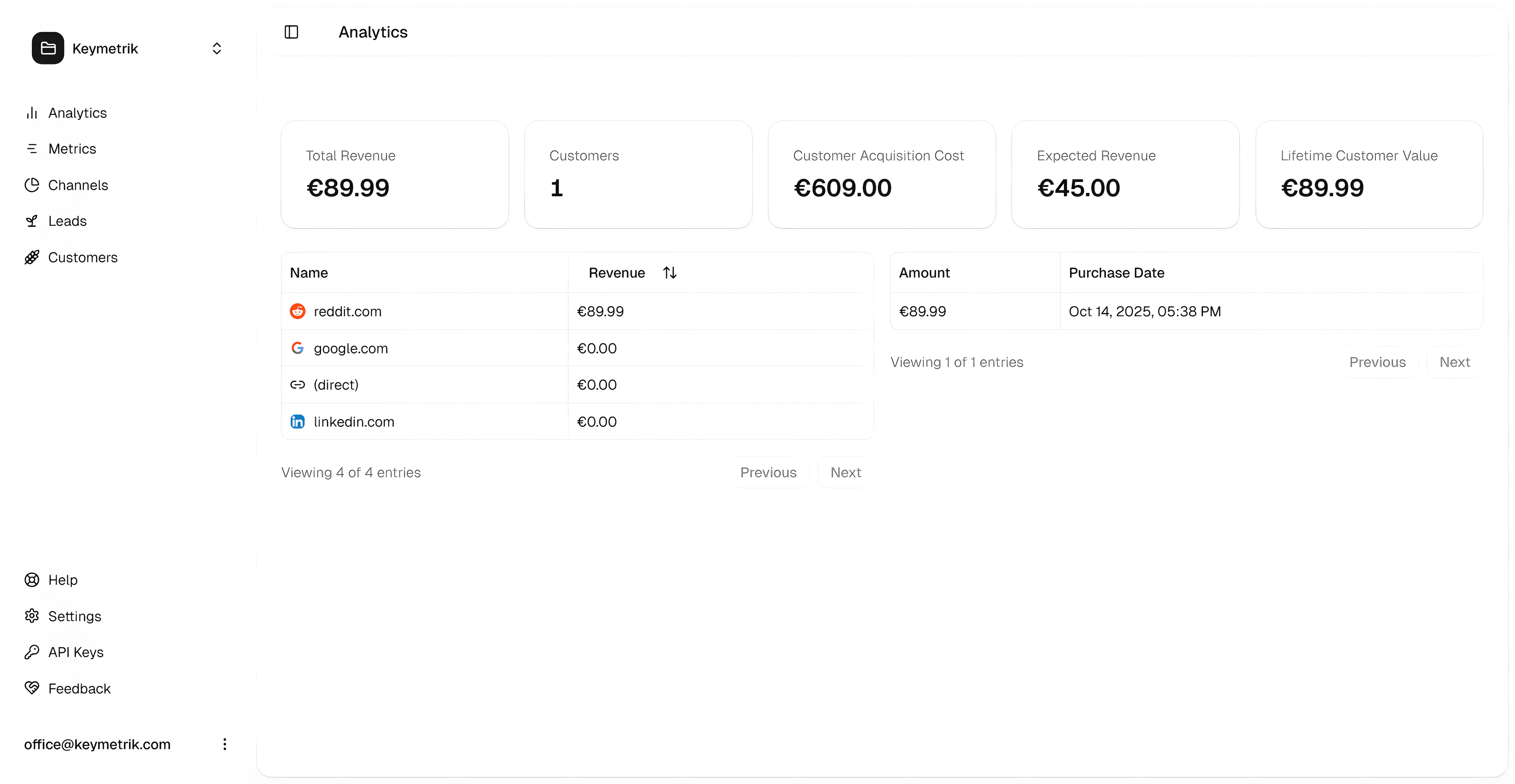Click the Customers rocket icon
This screenshot has width=1515, height=784.
(x=32, y=258)
